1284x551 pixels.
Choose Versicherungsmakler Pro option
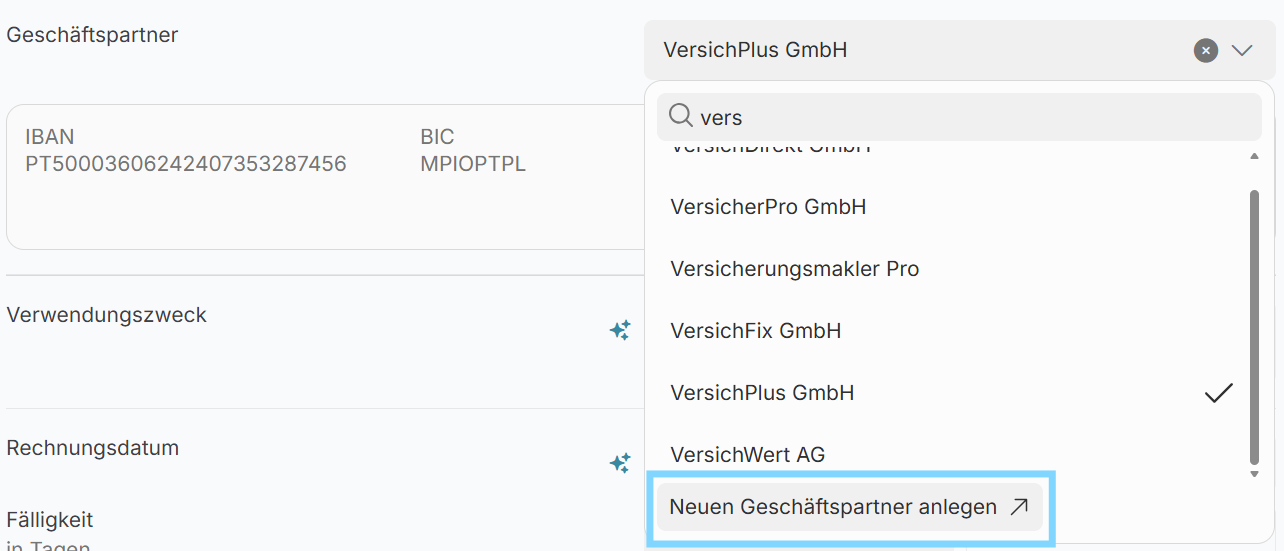click(794, 269)
